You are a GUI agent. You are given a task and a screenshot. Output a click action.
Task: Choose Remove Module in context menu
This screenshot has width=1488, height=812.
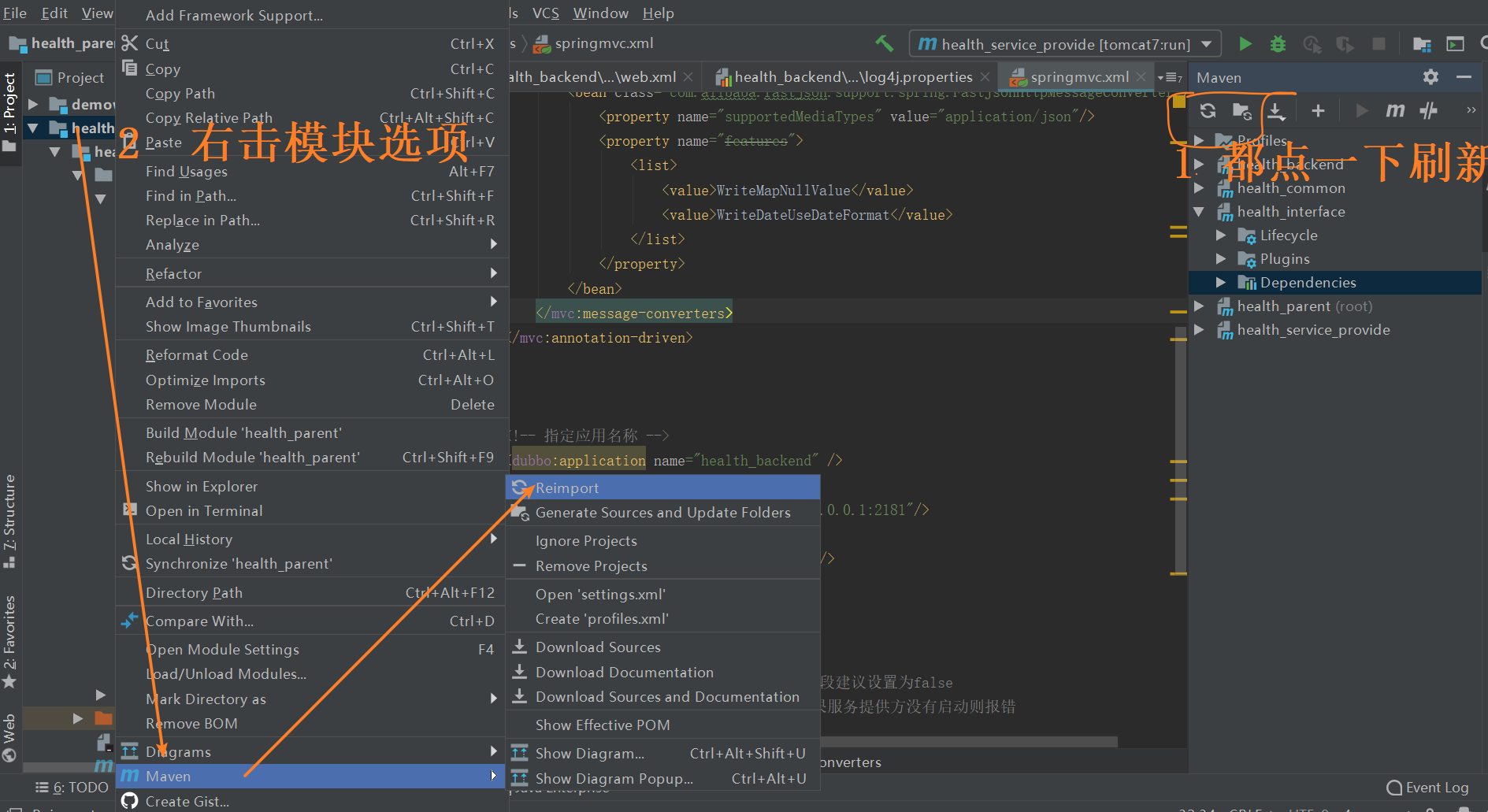click(x=310, y=405)
